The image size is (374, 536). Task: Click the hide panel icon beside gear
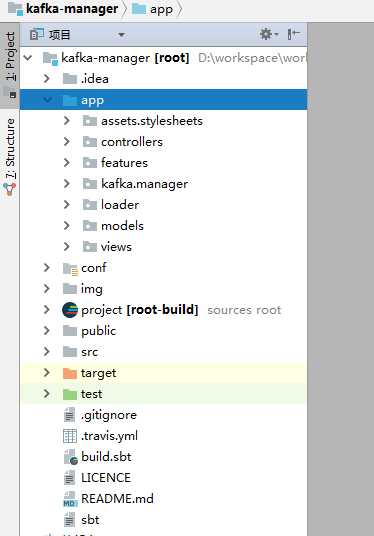click(x=293, y=34)
